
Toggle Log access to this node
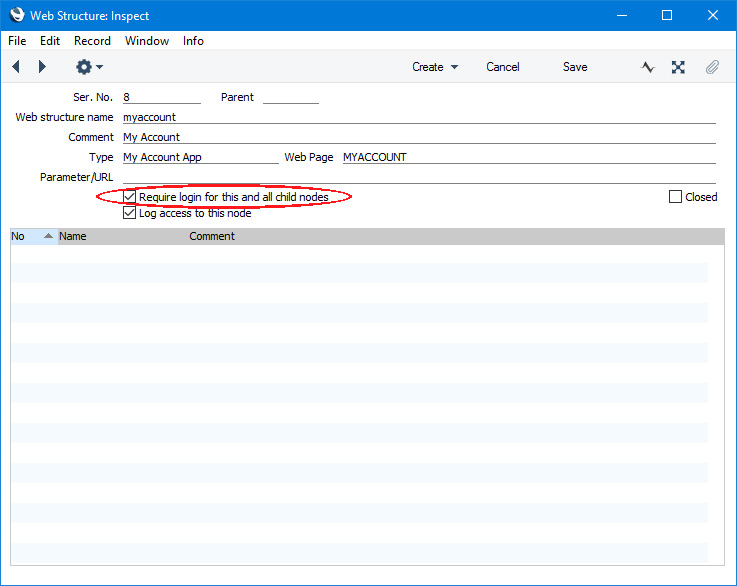[x=129, y=213]
